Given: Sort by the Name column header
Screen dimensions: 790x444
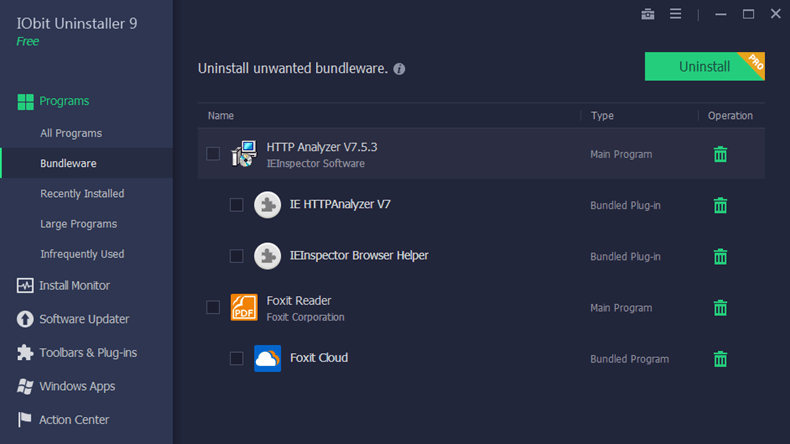Looking at the screenshot, I should coord(221,116).
